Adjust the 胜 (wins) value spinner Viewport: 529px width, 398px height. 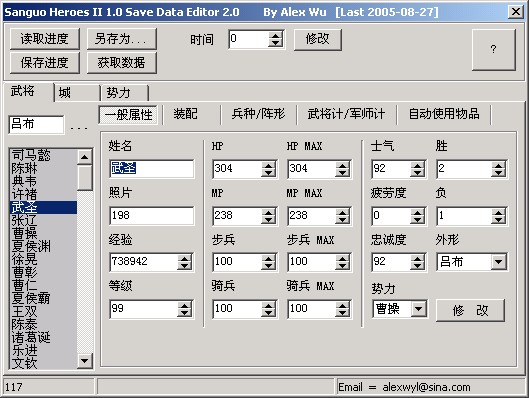point(499,169)
